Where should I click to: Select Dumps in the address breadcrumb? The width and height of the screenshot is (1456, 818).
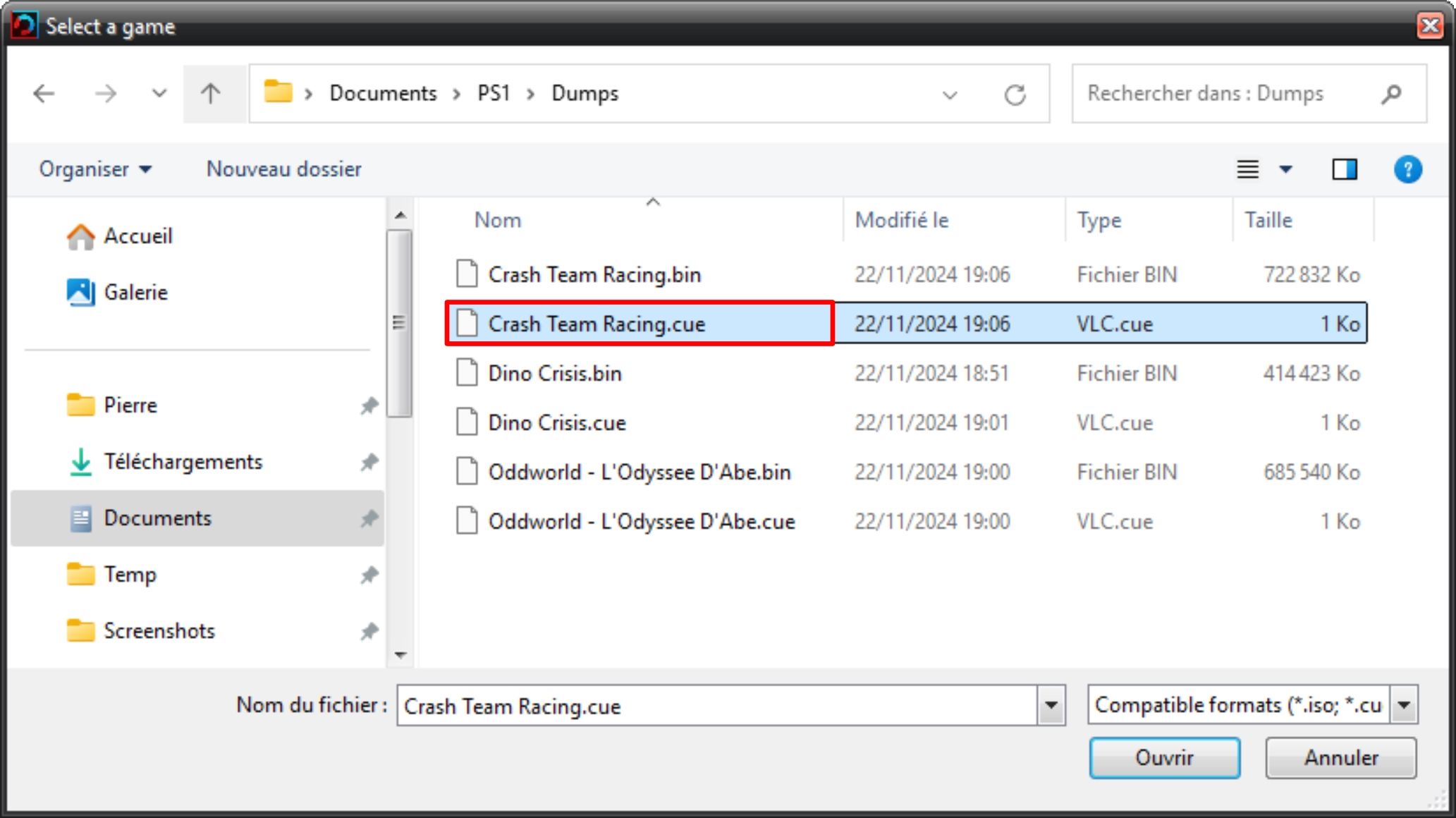pyautogui.click(x=585, y=93)
